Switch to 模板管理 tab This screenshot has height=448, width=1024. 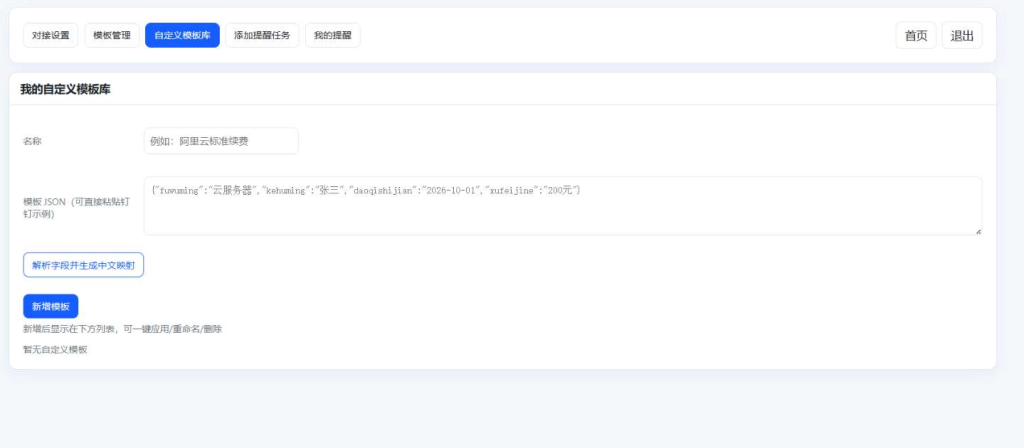112,35
